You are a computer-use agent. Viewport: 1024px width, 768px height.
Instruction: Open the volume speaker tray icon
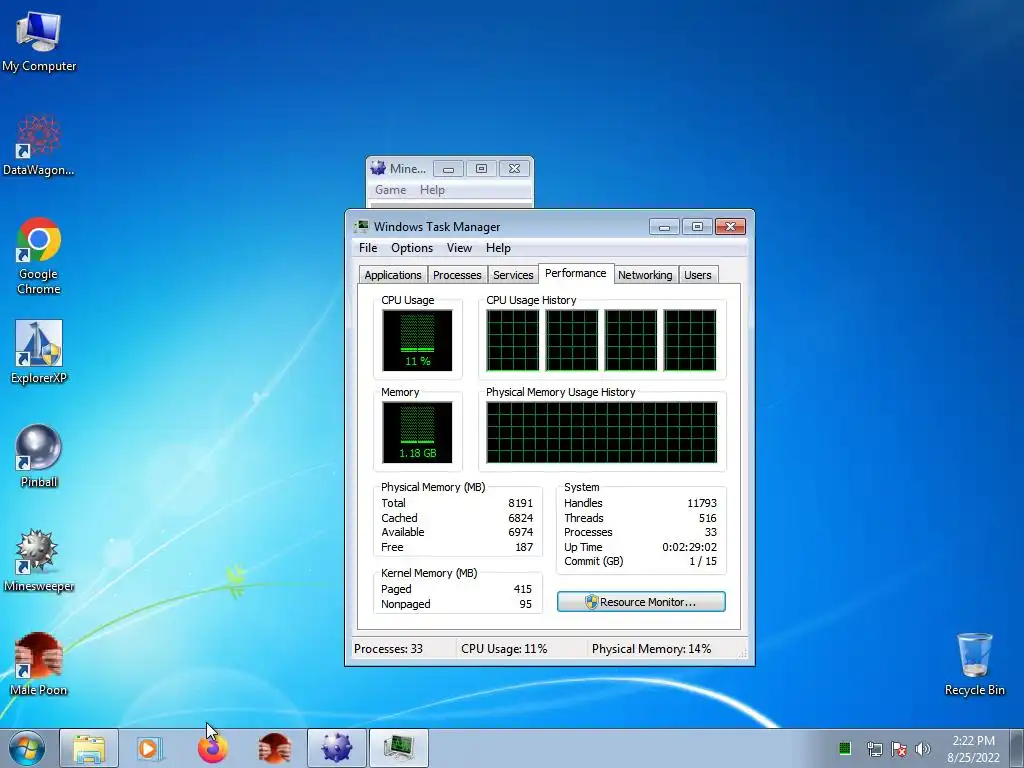923,748
